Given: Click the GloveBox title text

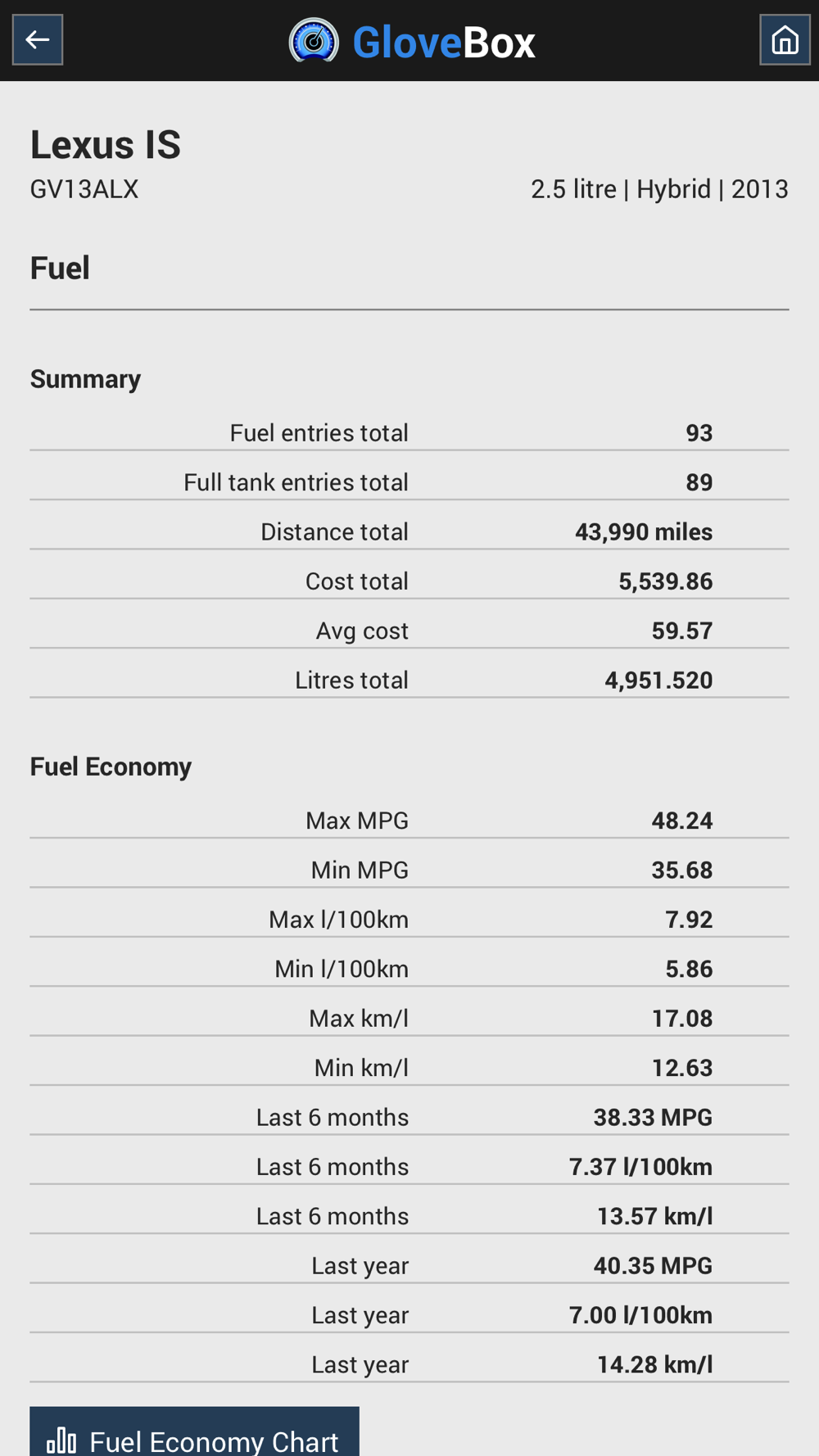Looking at the screenshot, I should pyautogui.click(x=443, y=42).
